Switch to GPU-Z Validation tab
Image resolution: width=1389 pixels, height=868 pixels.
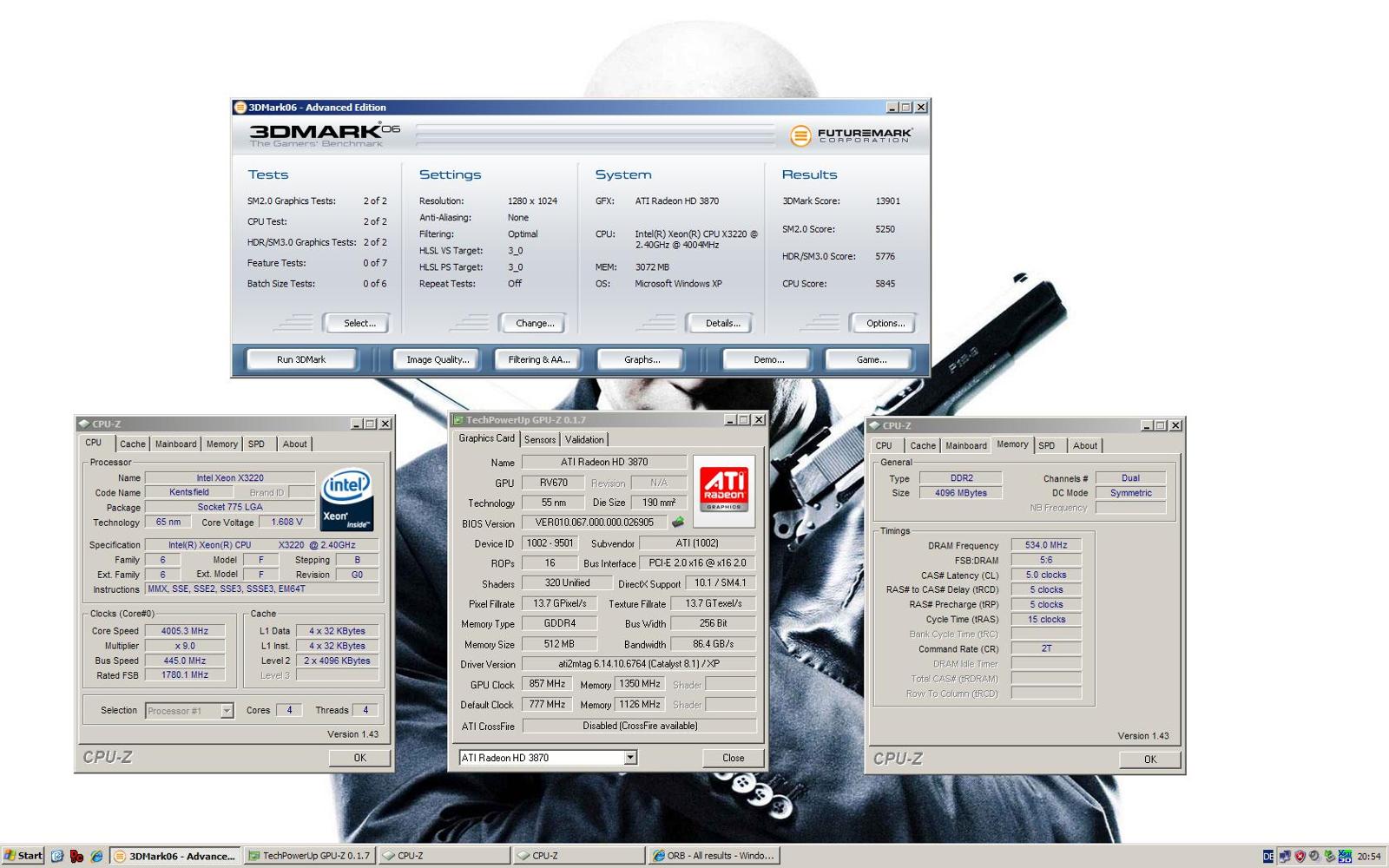click(x=585, y=440)
